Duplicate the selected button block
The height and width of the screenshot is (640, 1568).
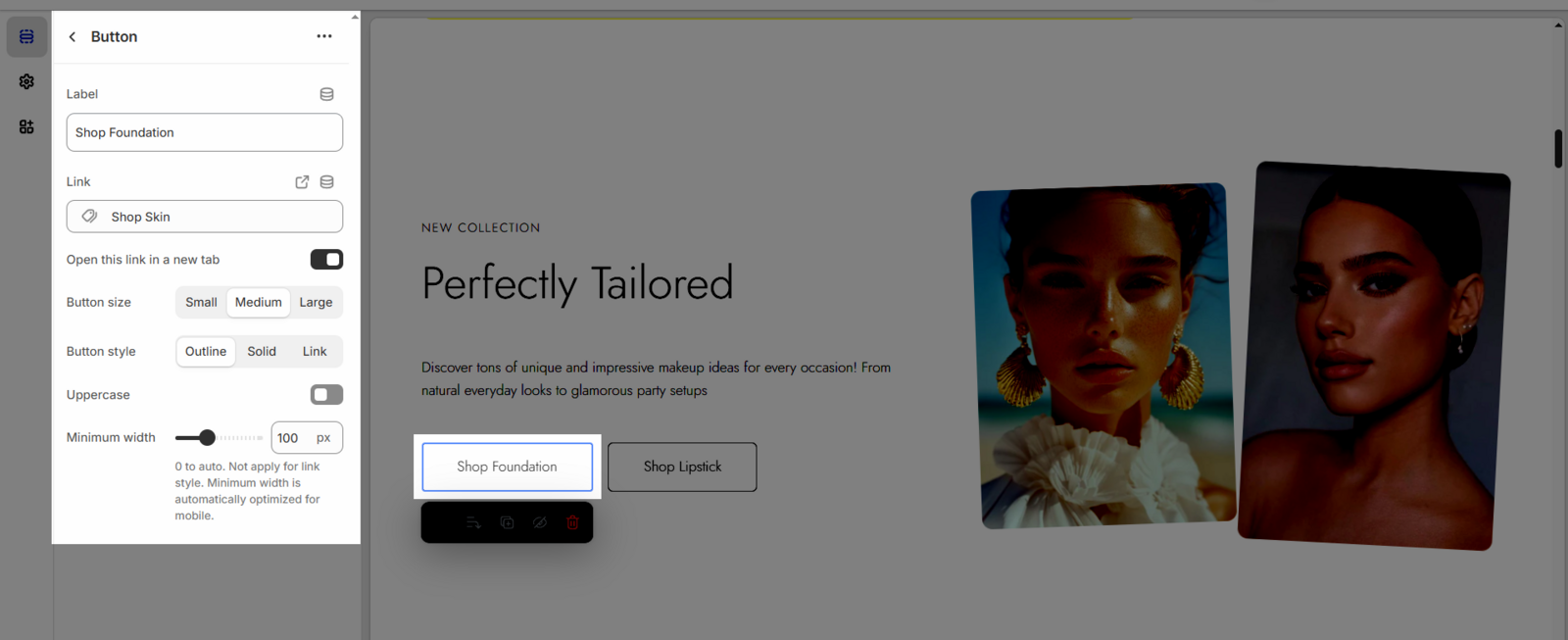507,522
